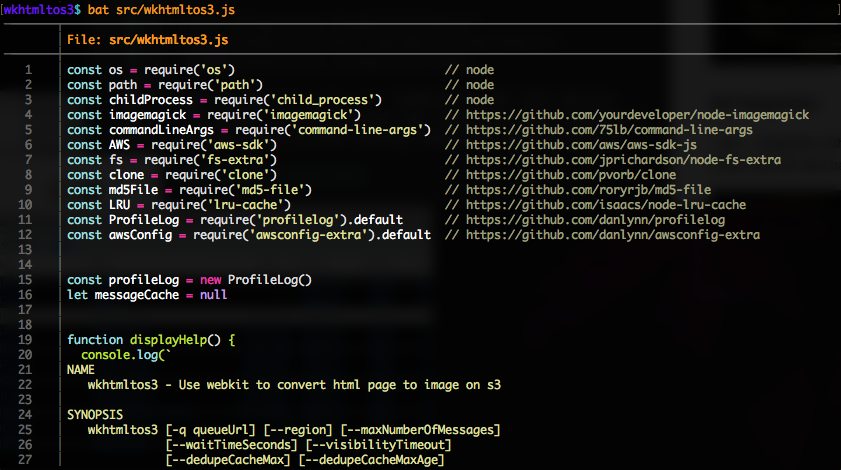Click the aws/aws-sdk-js GitHub URL
The height and width of the screenshot is (470, 841).
click(x=581, y=145)
